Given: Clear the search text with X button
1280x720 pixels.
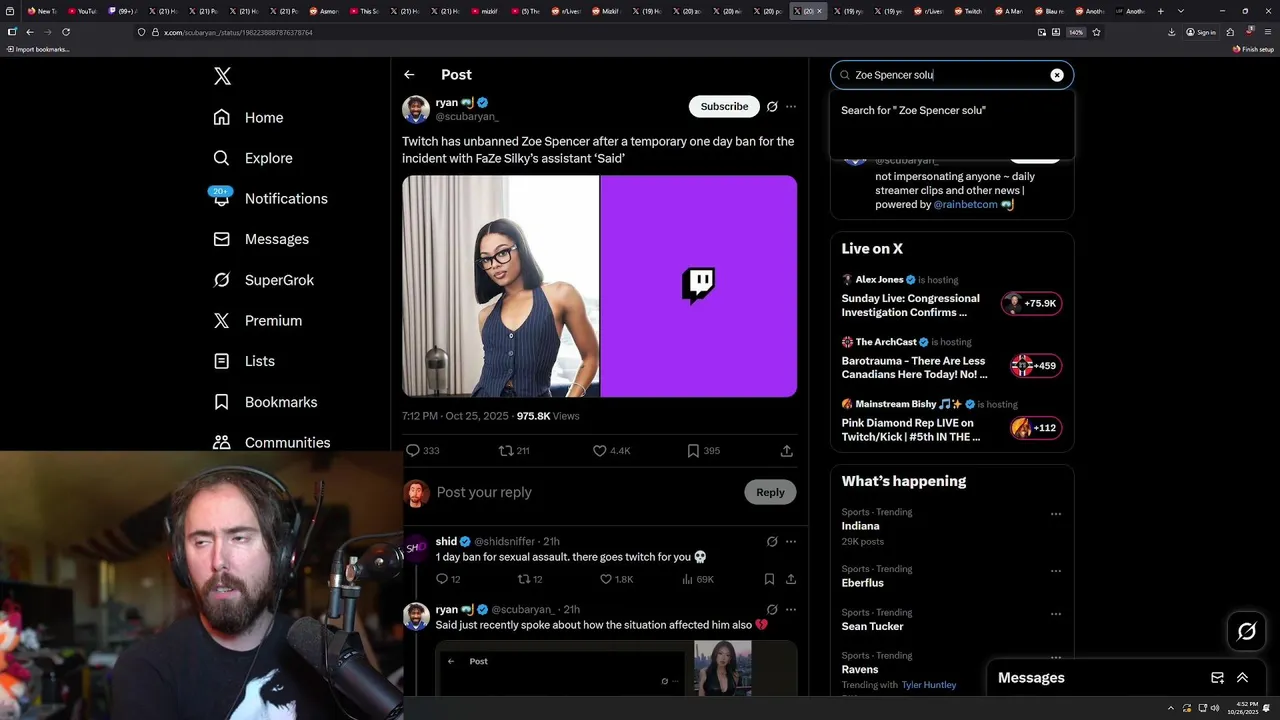Looking at the screenshot, I should pyautogui.click(x=1057, y=75).
